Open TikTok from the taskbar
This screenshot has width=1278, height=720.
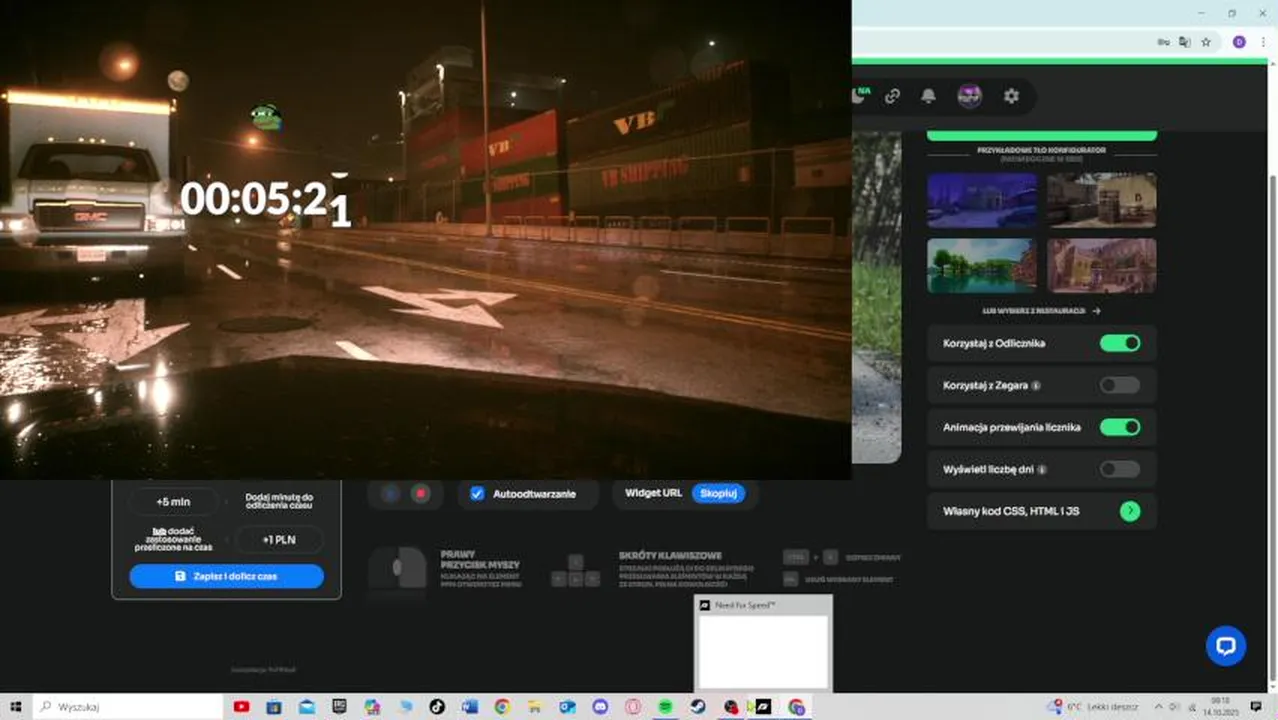pos(437,707)
